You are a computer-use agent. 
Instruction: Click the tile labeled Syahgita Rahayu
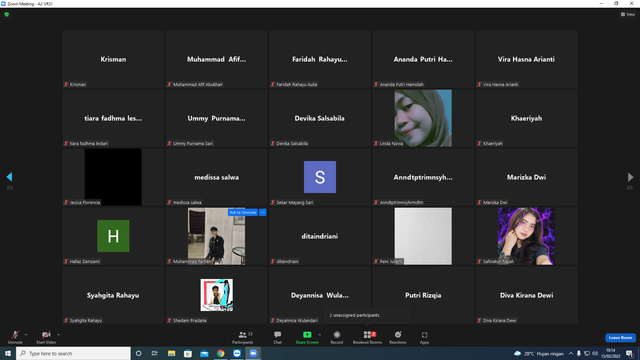113,295
